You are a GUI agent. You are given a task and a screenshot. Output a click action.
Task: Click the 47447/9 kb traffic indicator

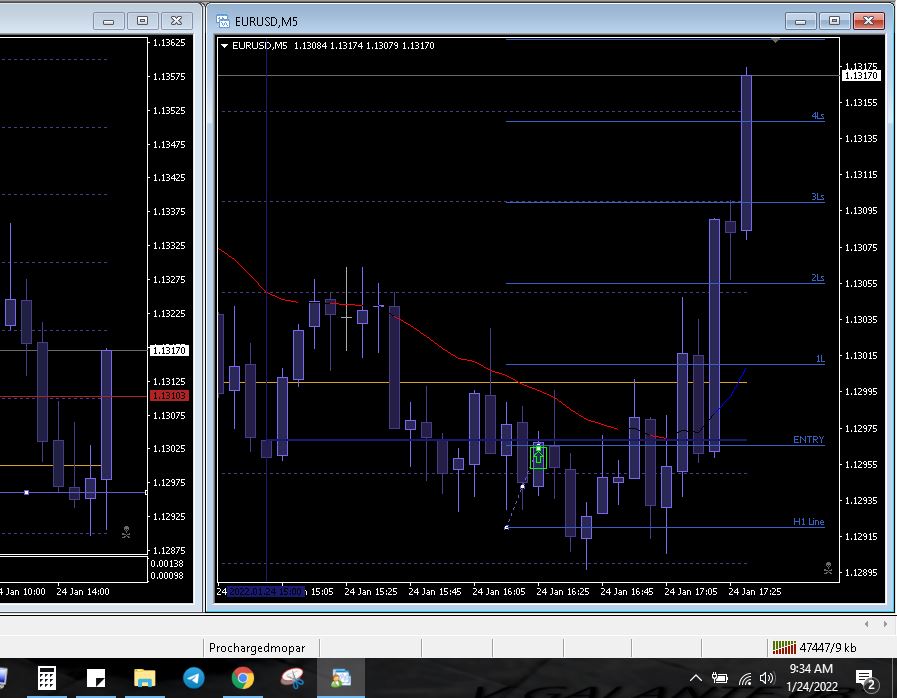tap(828, 648)
